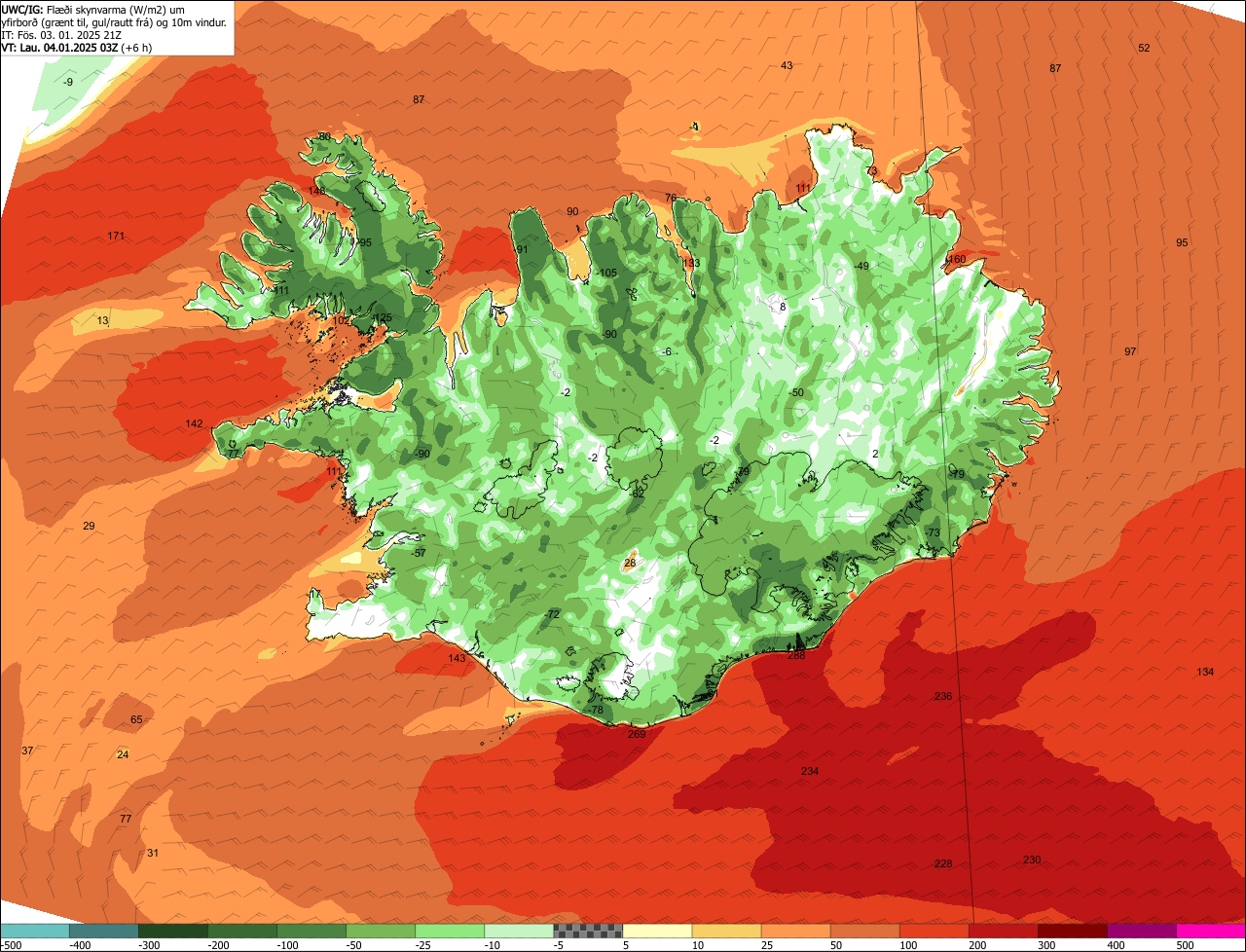Click the flux value 105 in north Iceland
This screenshot has width=1246, height=952.
point(608,273)
